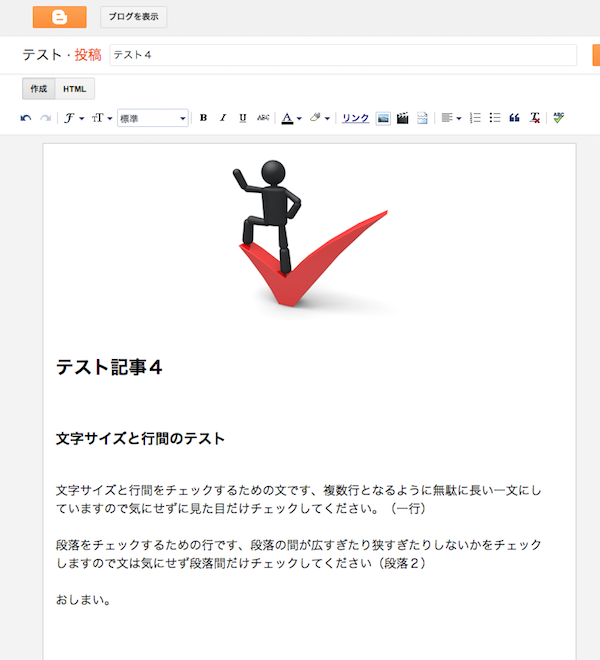Screen dimensions: 600x660
Task: Click the リンク link button
Action: coord(355,118)
